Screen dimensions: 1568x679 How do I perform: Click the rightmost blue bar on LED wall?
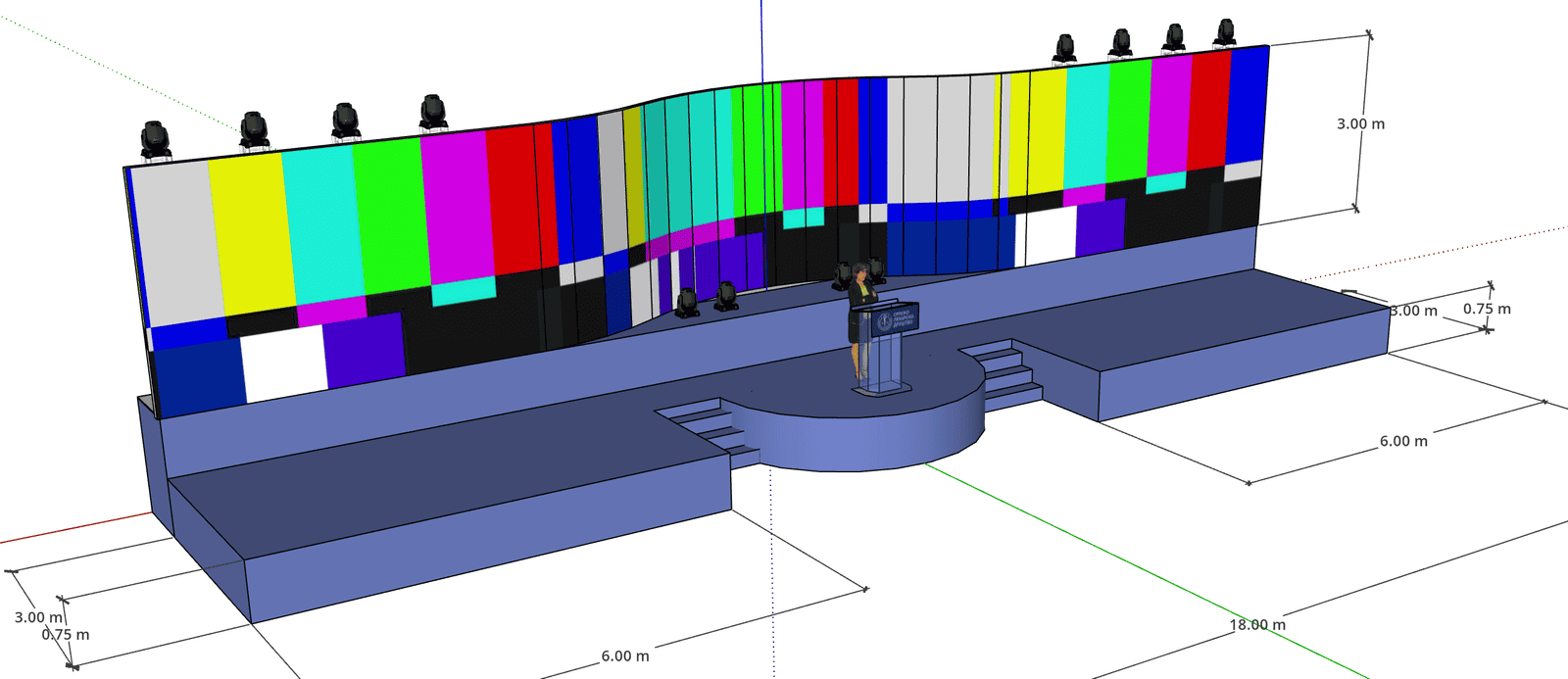tap(1247, 105)
